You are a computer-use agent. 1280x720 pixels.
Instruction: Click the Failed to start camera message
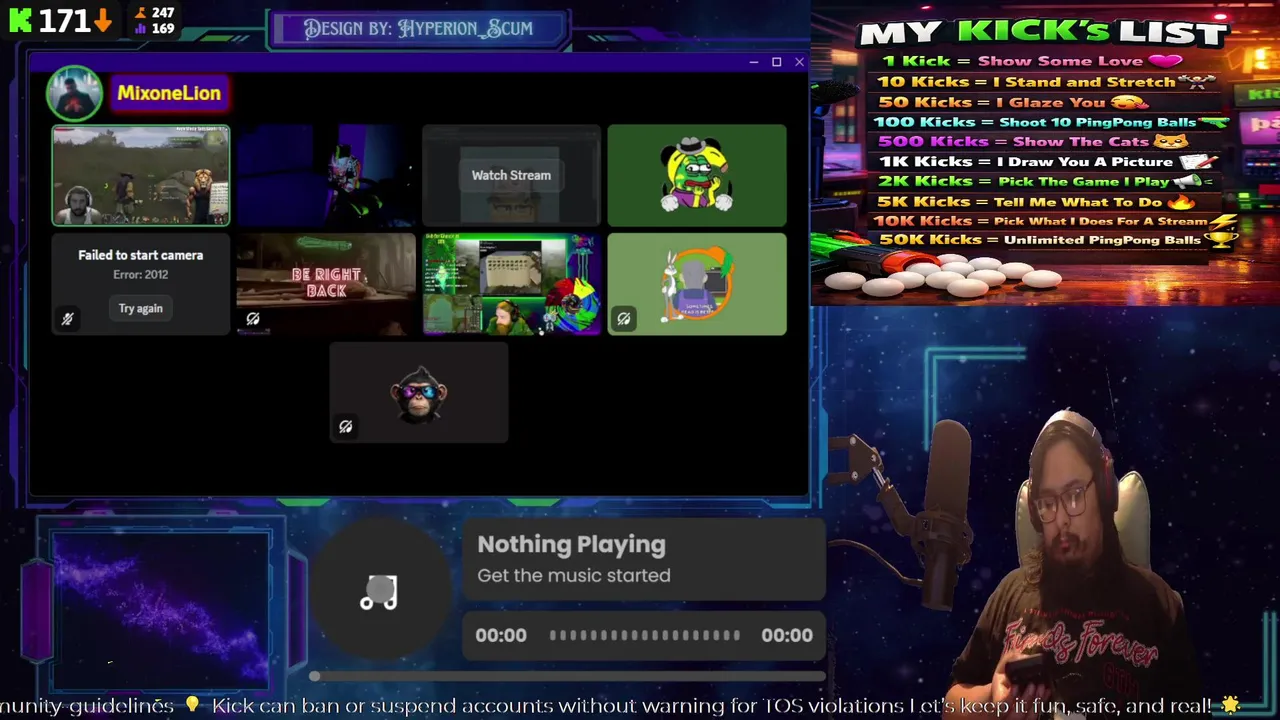coord(141,255)
